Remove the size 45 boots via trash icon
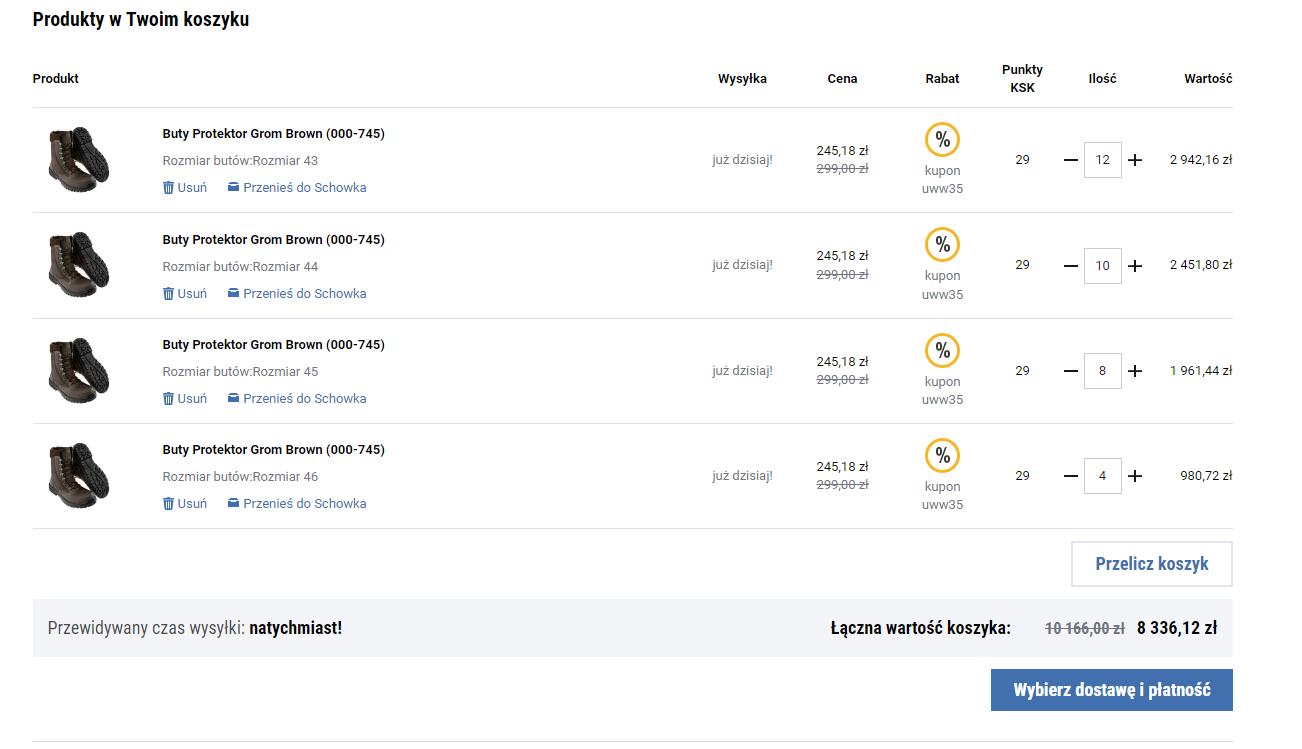 click(169, 399)
